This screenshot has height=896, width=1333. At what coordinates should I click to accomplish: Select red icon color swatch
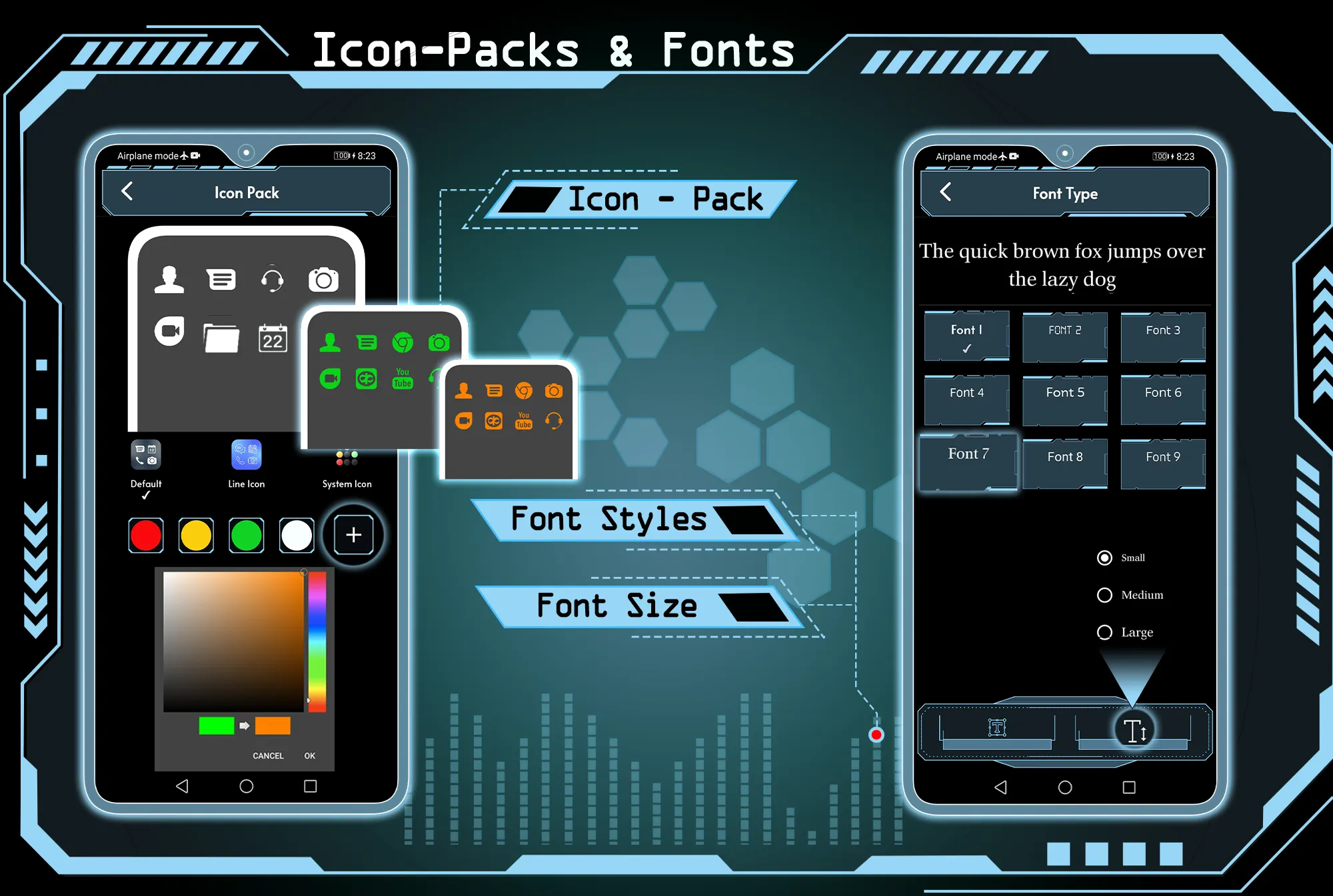[x=147, y=535]
